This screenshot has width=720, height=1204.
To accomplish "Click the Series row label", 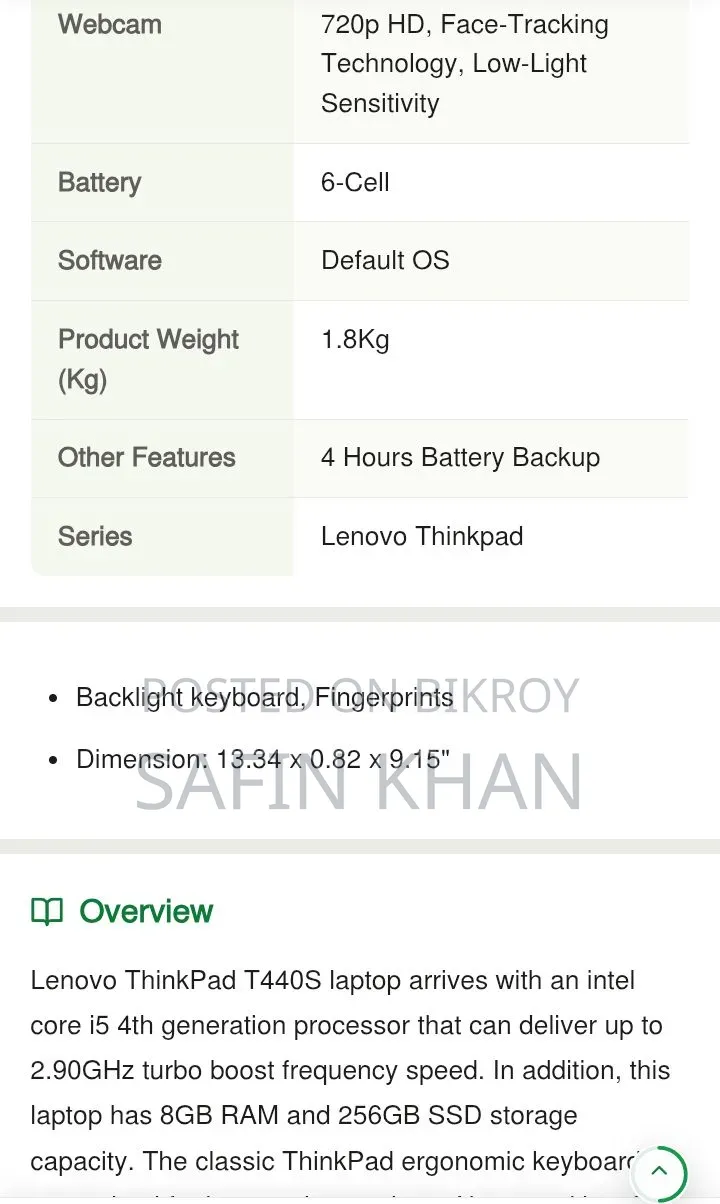I will pos(95,536).
